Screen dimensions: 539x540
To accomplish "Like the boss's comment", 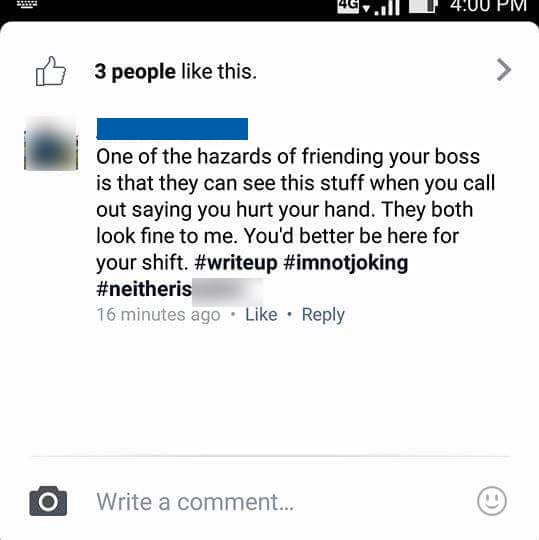I will (x=261, y=314).
